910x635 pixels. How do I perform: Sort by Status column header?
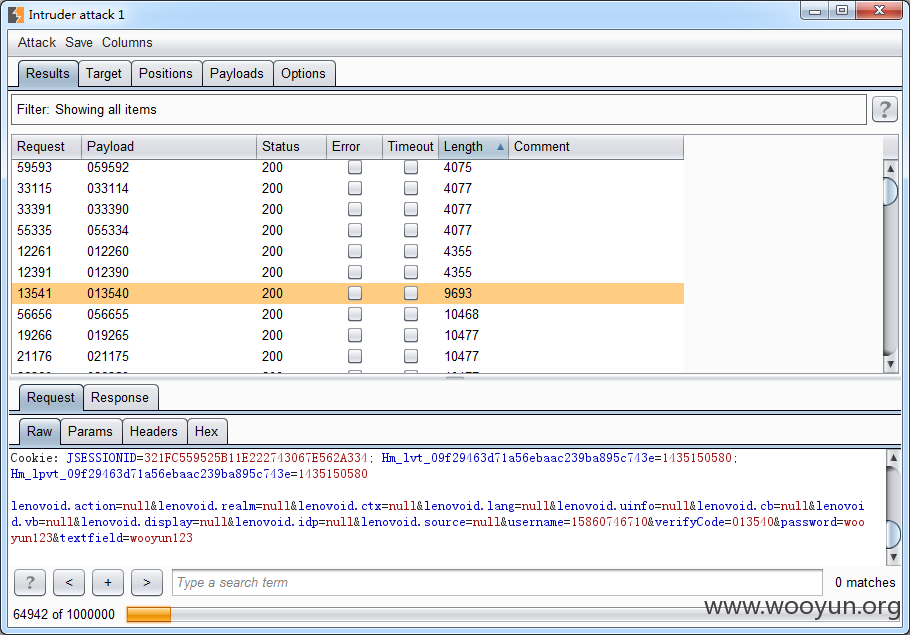(x=291, y=147)
